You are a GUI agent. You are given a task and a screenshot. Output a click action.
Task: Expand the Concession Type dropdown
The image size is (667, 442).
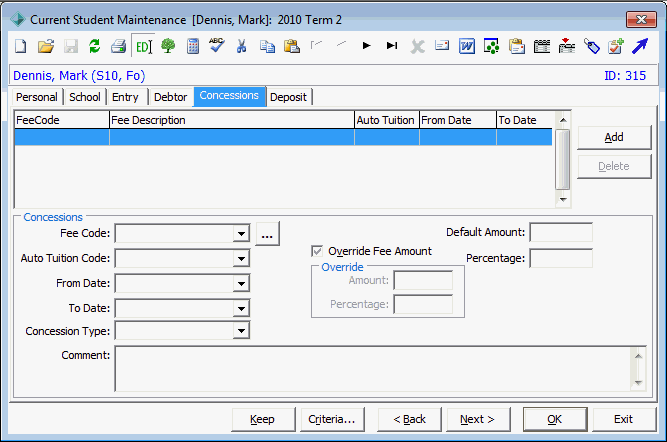click(x=241, y=331)
